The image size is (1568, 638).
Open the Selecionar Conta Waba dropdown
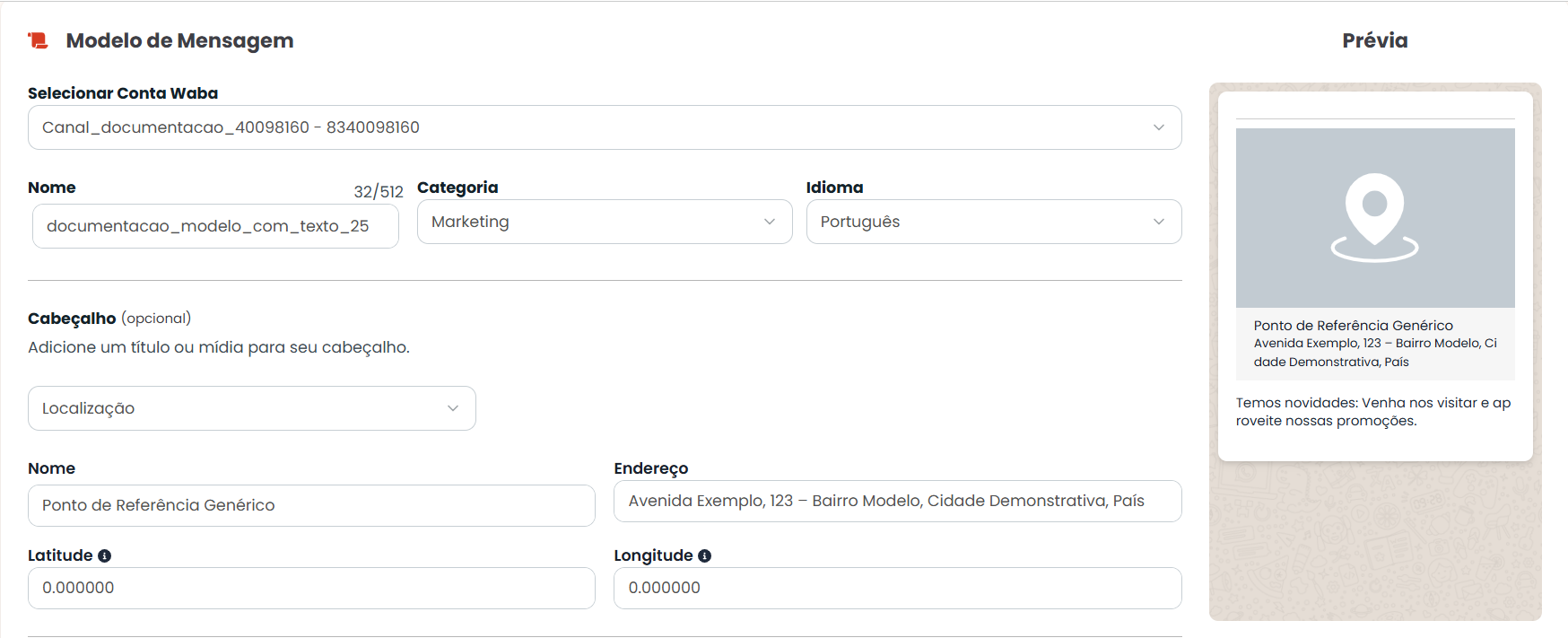coord(605,127)
